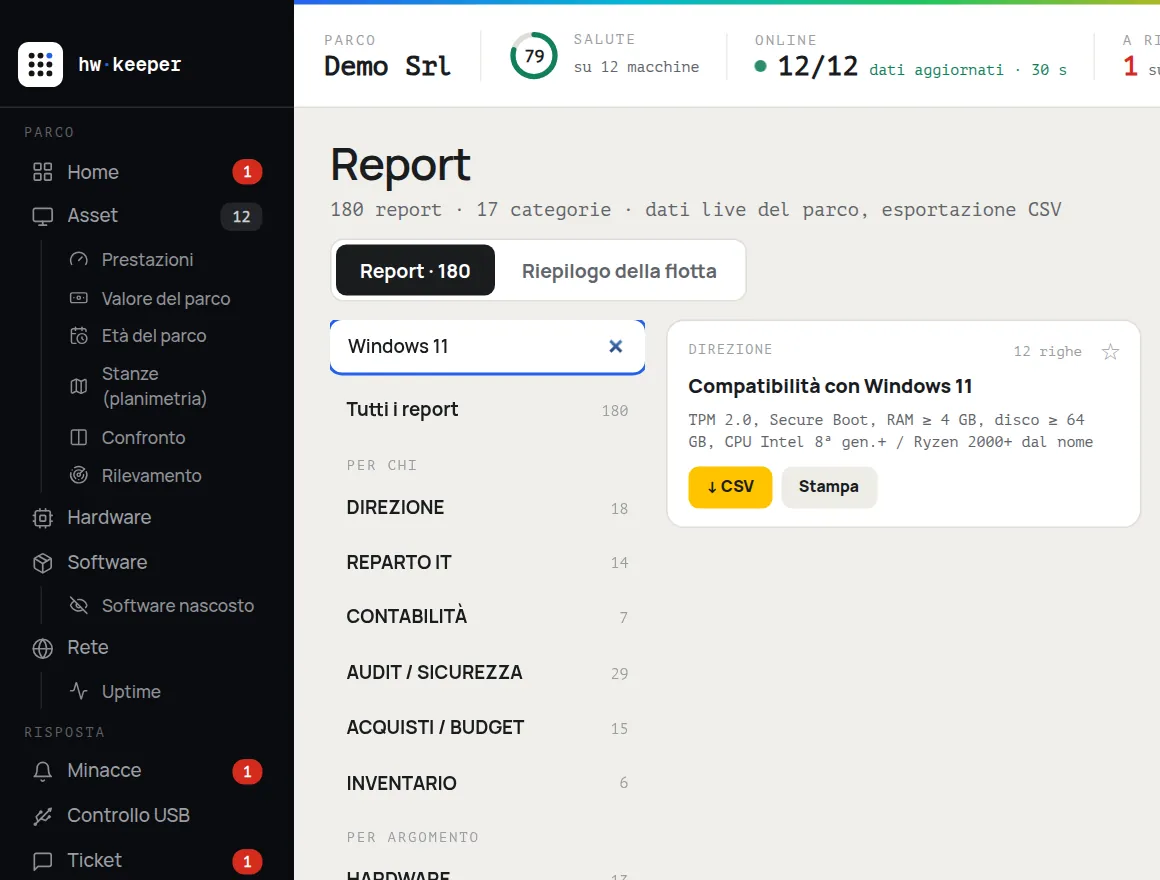Screen dimensions: 1160x880
Task: Filter reports by INVENTARIO
Action: coord(487,783)
